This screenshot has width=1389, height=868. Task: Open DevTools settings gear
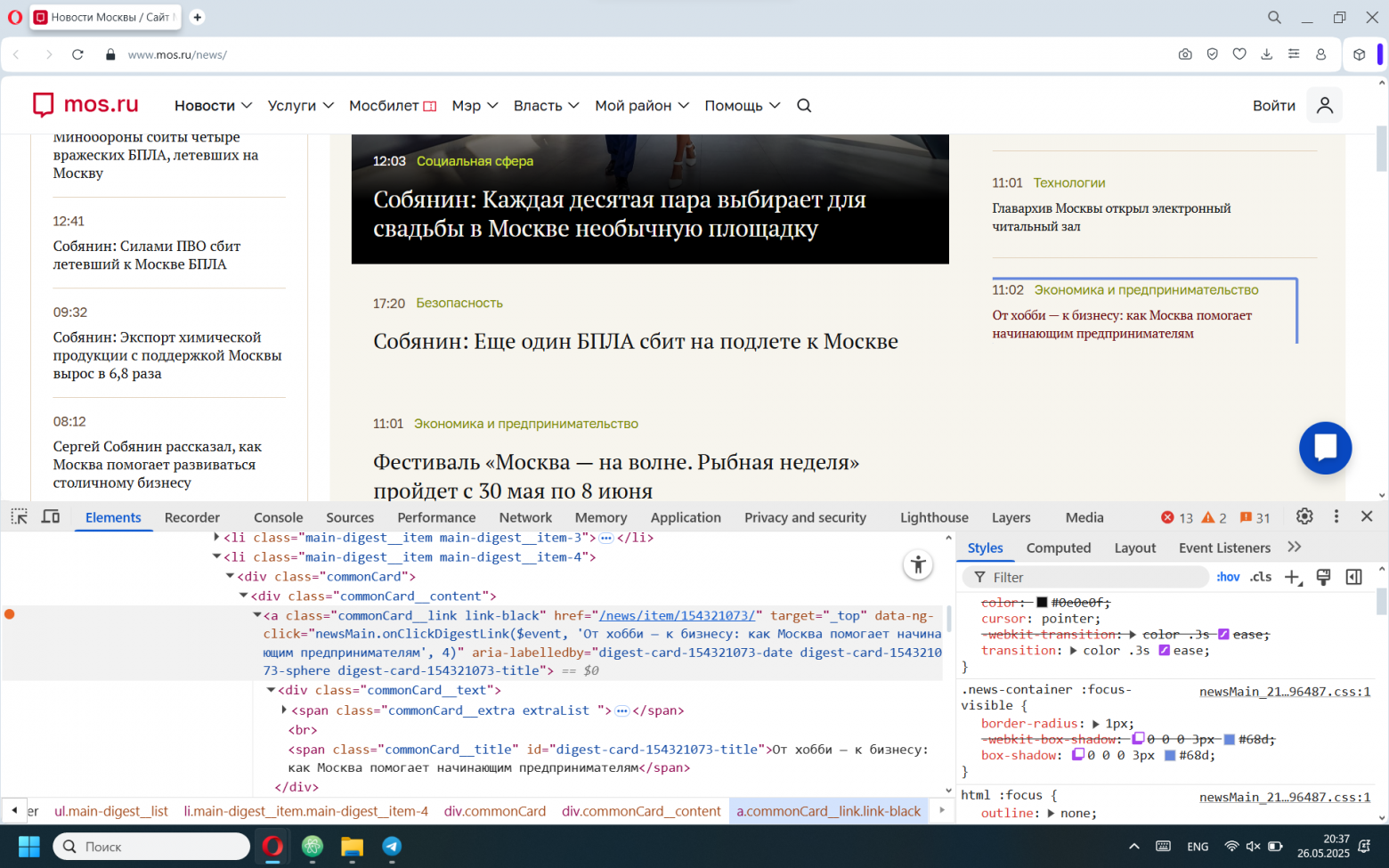(x=1304, y=516)
